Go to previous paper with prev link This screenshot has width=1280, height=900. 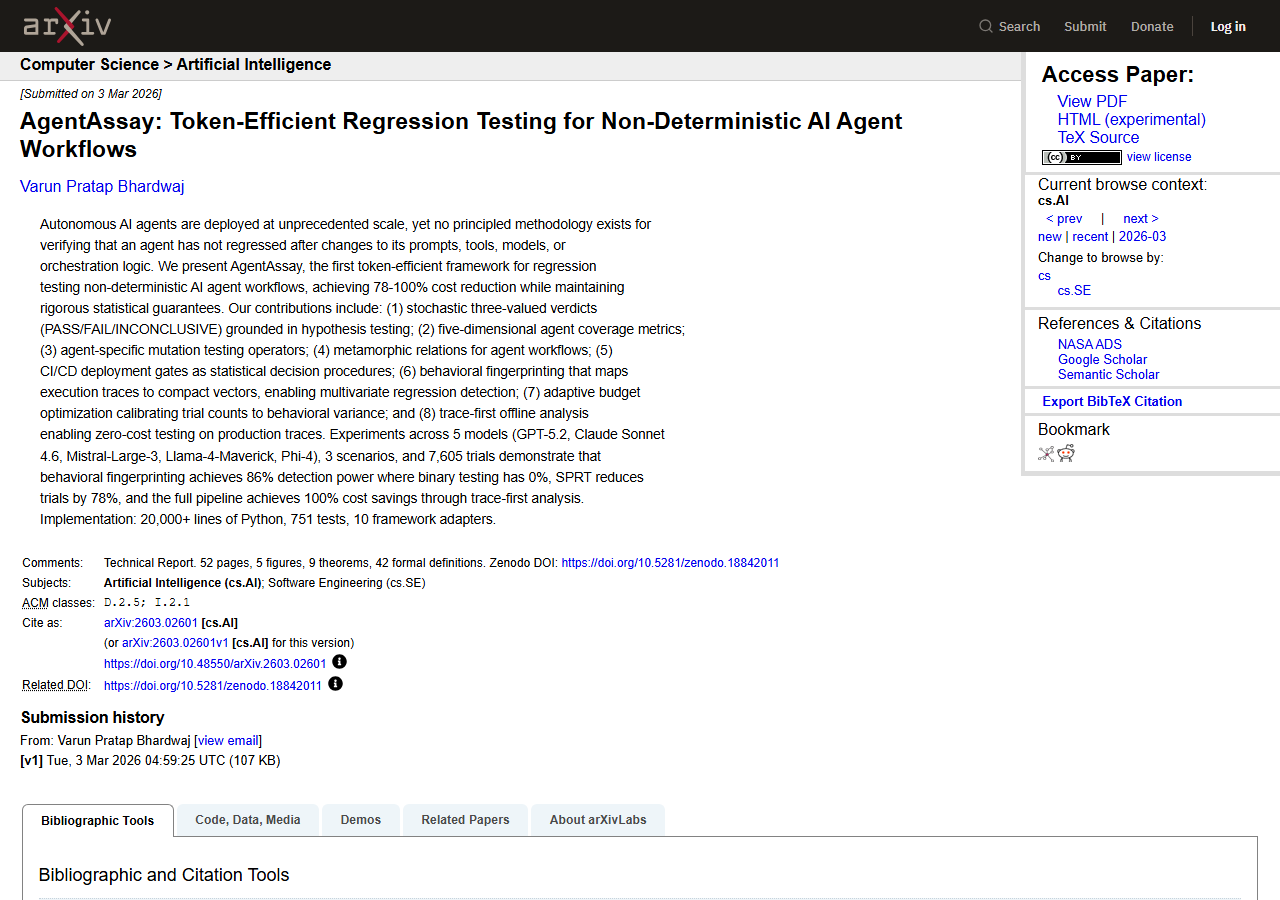(x=1064, y=219)
